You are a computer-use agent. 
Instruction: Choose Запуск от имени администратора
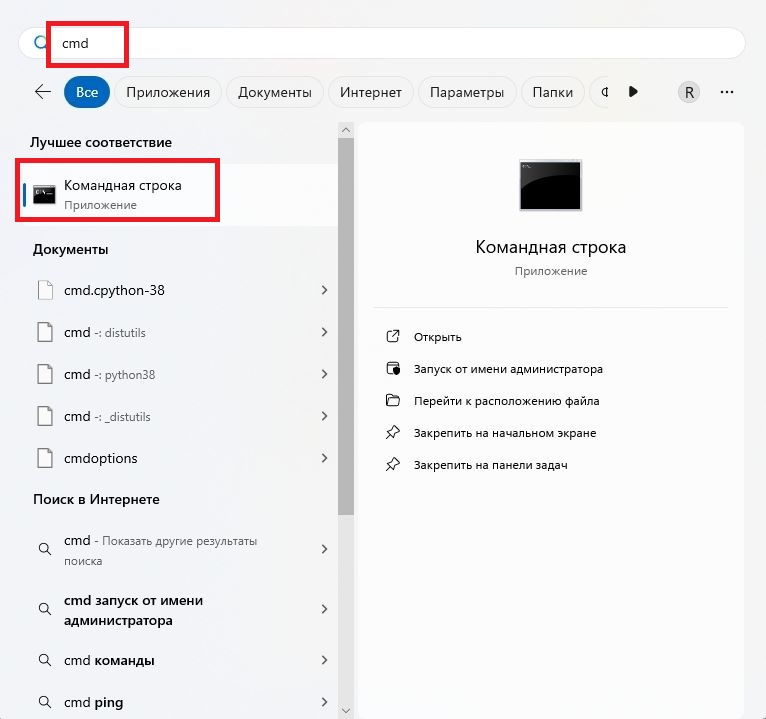click(x=508, y=369)
